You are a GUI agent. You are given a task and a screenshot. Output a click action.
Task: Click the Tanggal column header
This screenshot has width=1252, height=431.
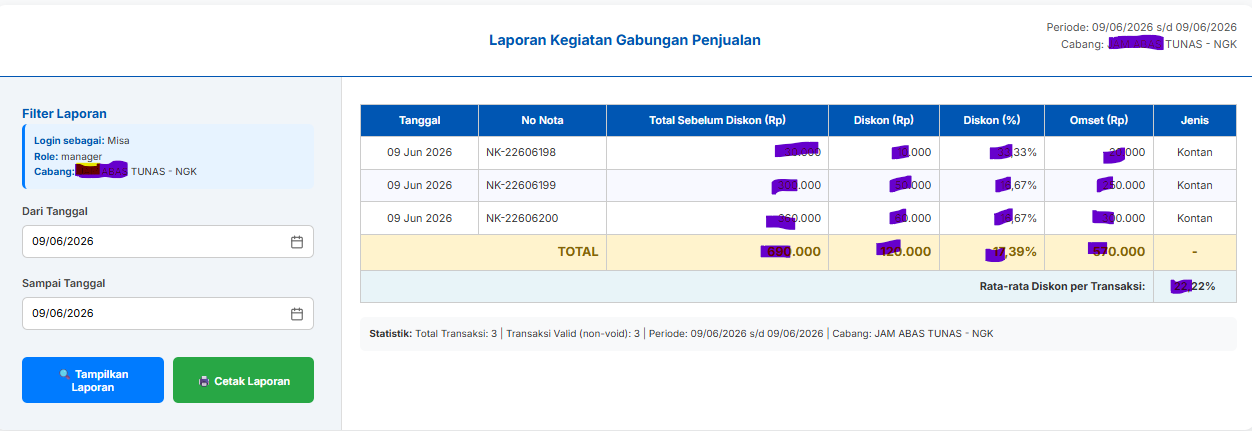pos(420,120)
